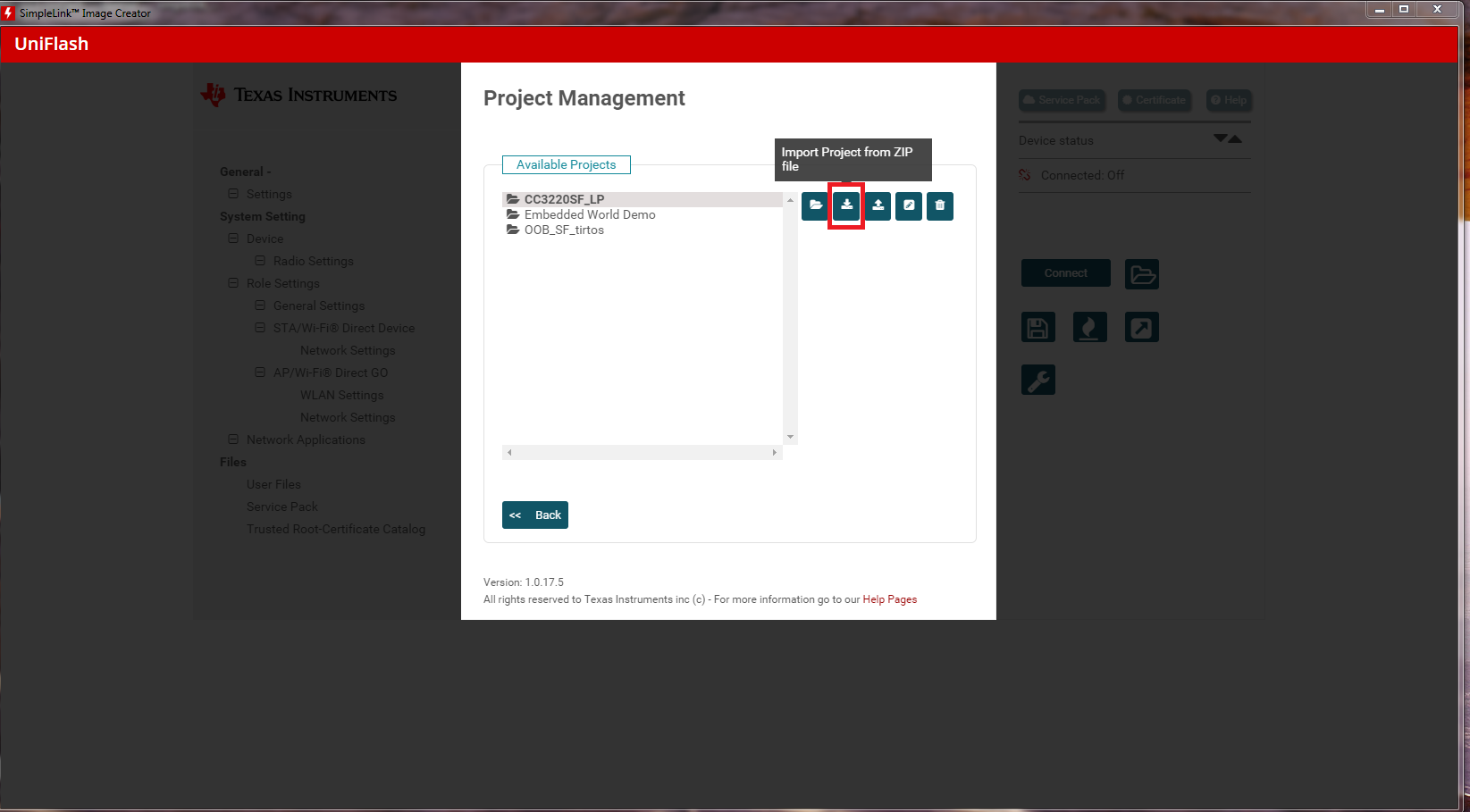Close the SimpleLink Image Creator window
The width and height of the screenshot is (1470, 812).
[x=1438, y=9]
